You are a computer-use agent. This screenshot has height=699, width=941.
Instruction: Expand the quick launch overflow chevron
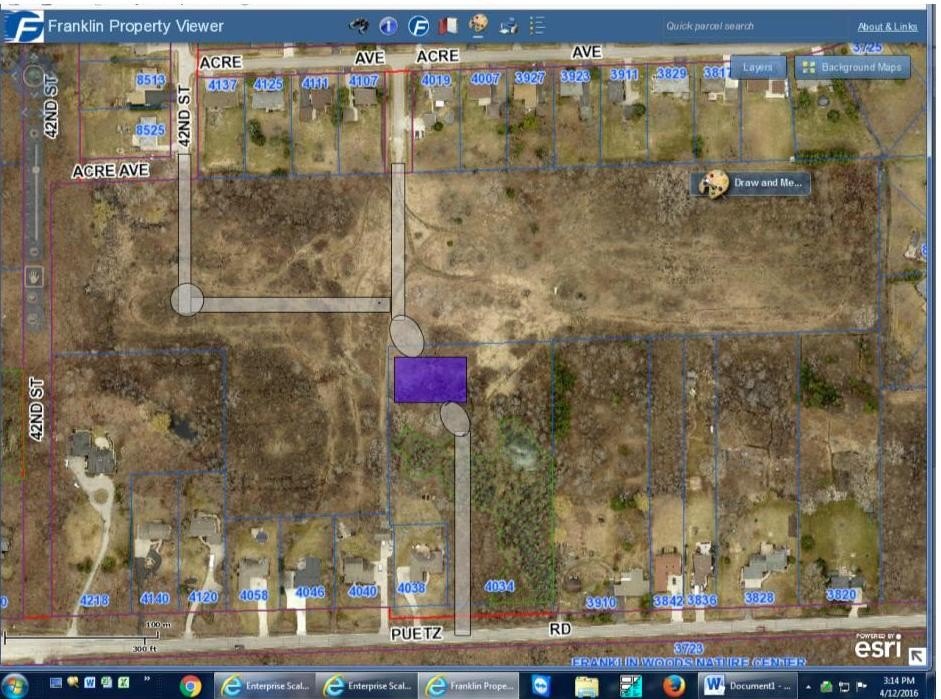tap(147, 680)
